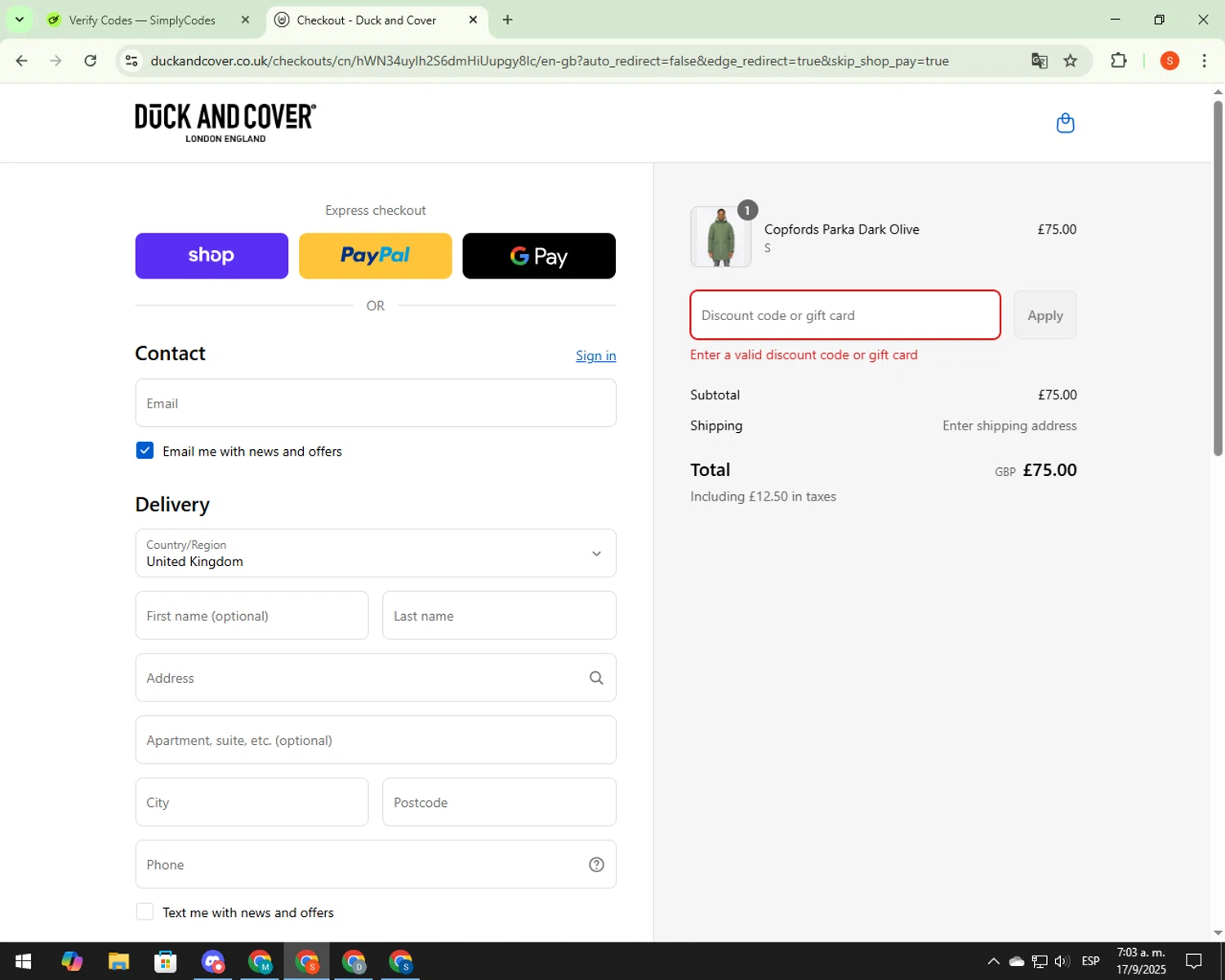The image size is (1225, 980).
Task: Click the ESP language indicator
Action: [x=1090, y=961]
